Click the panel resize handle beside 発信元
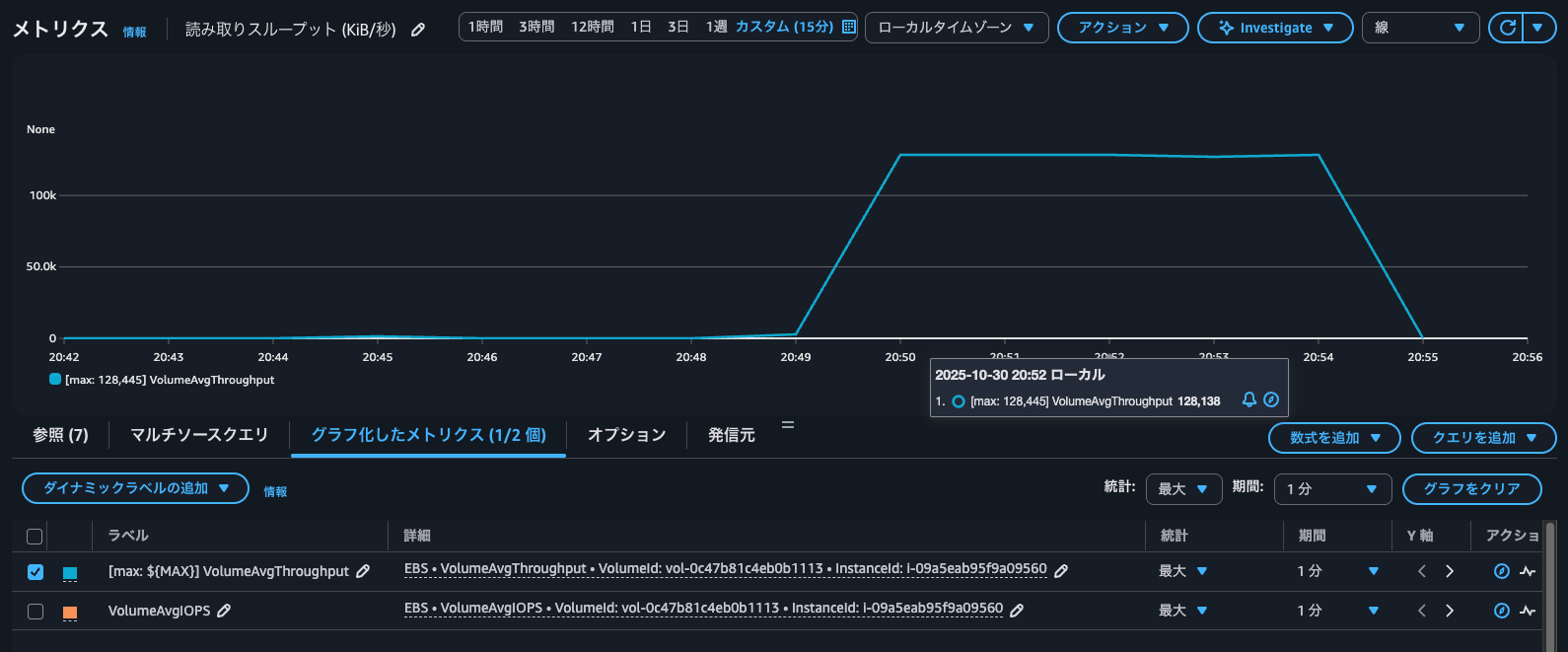Viewport: 1568px width, 652px height. point(788,425)
